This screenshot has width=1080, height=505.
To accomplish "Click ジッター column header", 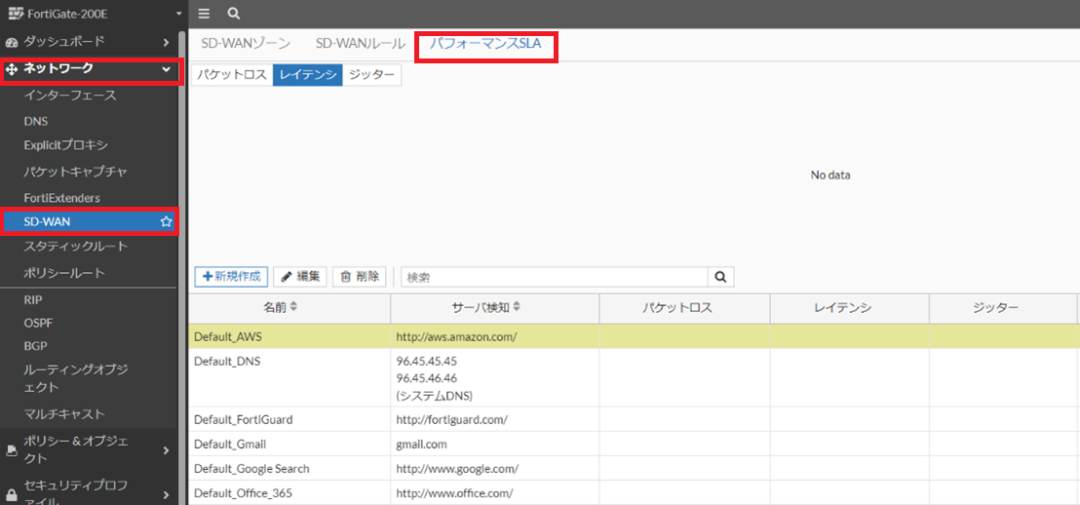I will pyautogui.click(x=1002, y=308).
